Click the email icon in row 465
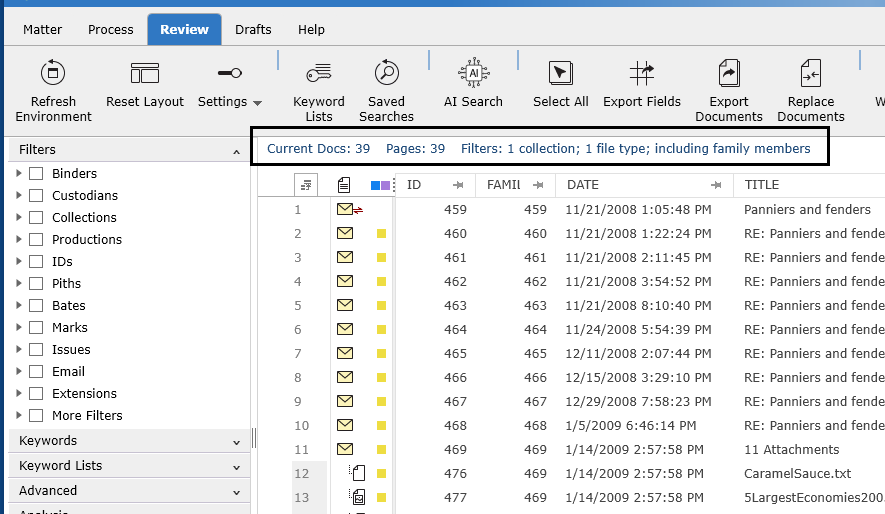 [345, 353]
